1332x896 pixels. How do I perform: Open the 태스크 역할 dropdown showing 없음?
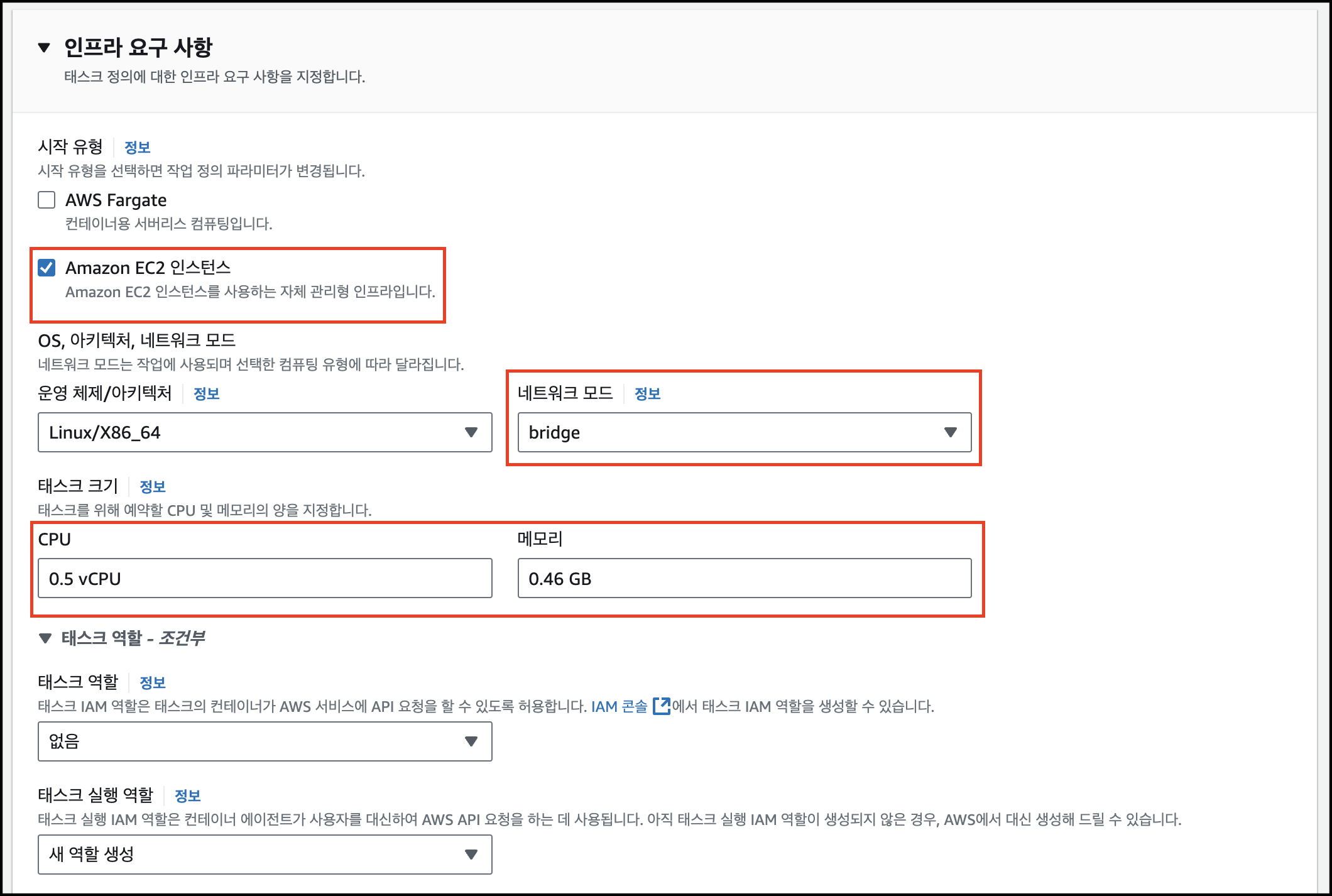click(x=265, y=741)
